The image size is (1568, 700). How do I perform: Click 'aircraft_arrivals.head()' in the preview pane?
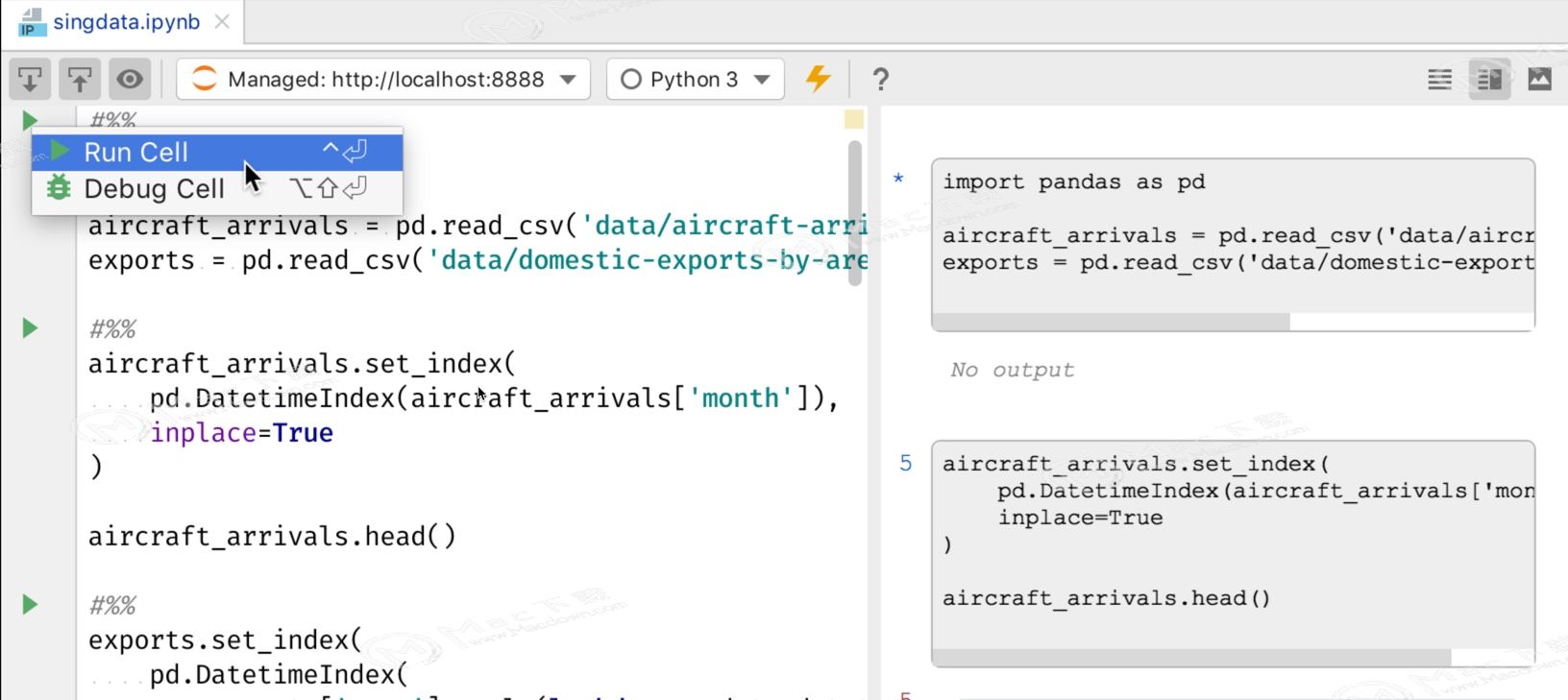tap(1106, 597)
